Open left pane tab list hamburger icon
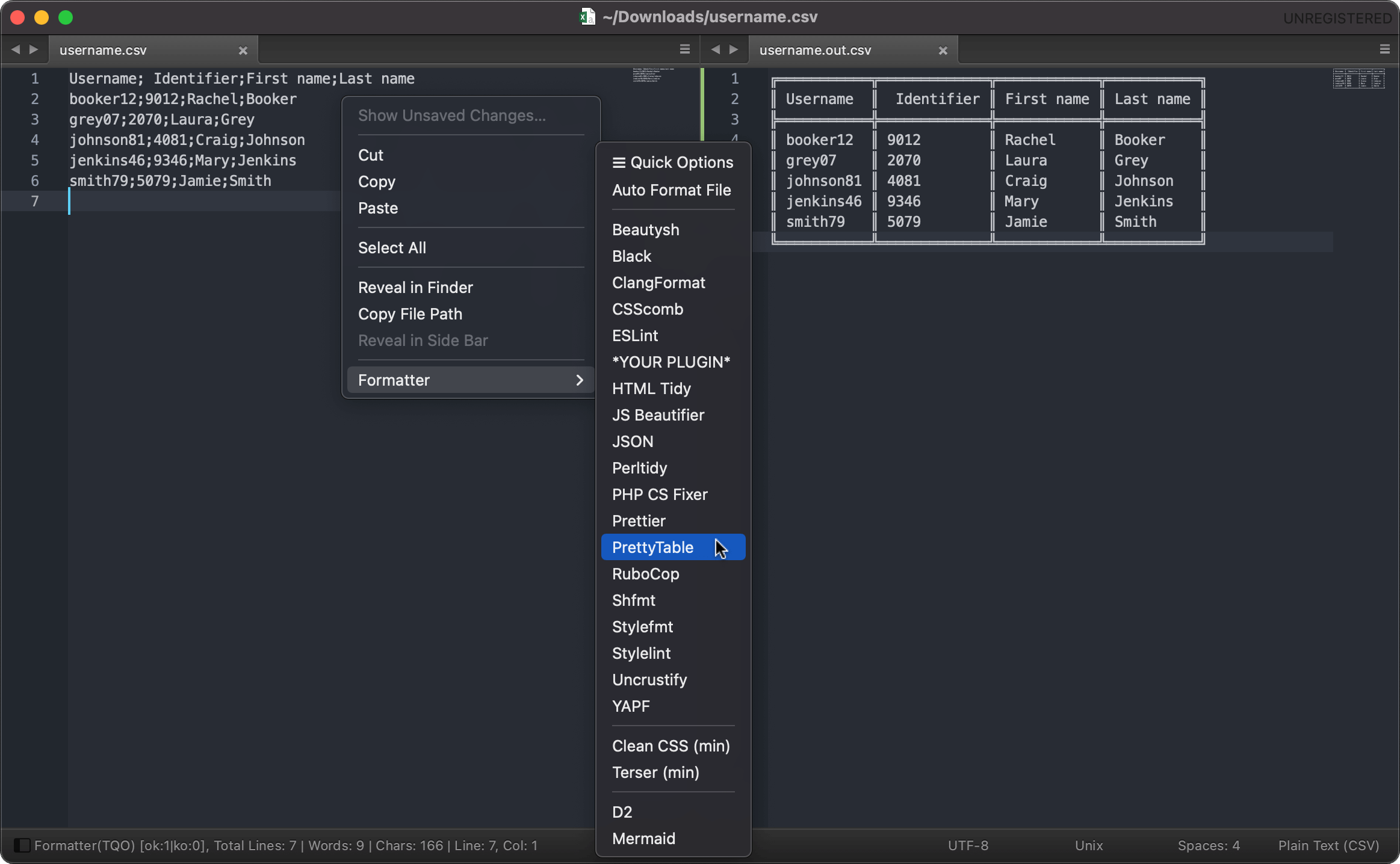Image resolution: width=1400 pixels, height=864 pixels. (x=685, y=49)
